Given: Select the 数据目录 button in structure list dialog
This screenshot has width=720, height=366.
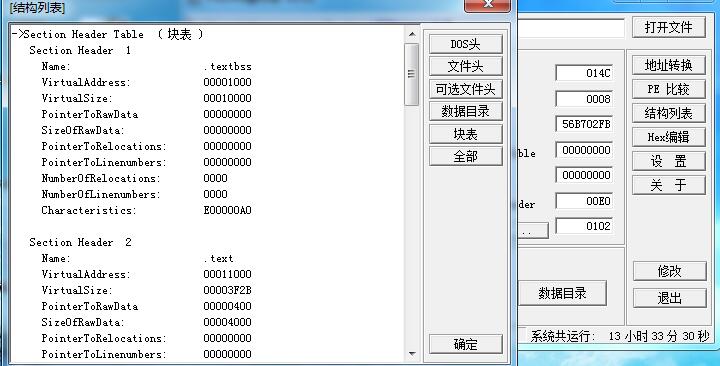Looking at the screenshot, I should pos(466,112).
